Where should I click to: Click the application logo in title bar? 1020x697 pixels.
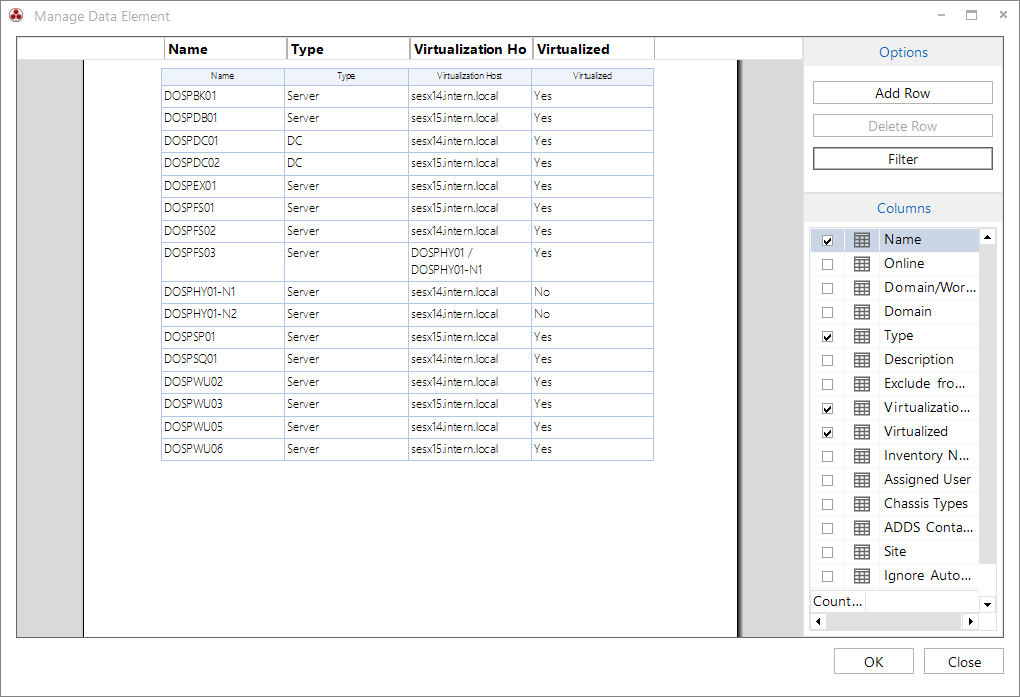tap(16, 16)
